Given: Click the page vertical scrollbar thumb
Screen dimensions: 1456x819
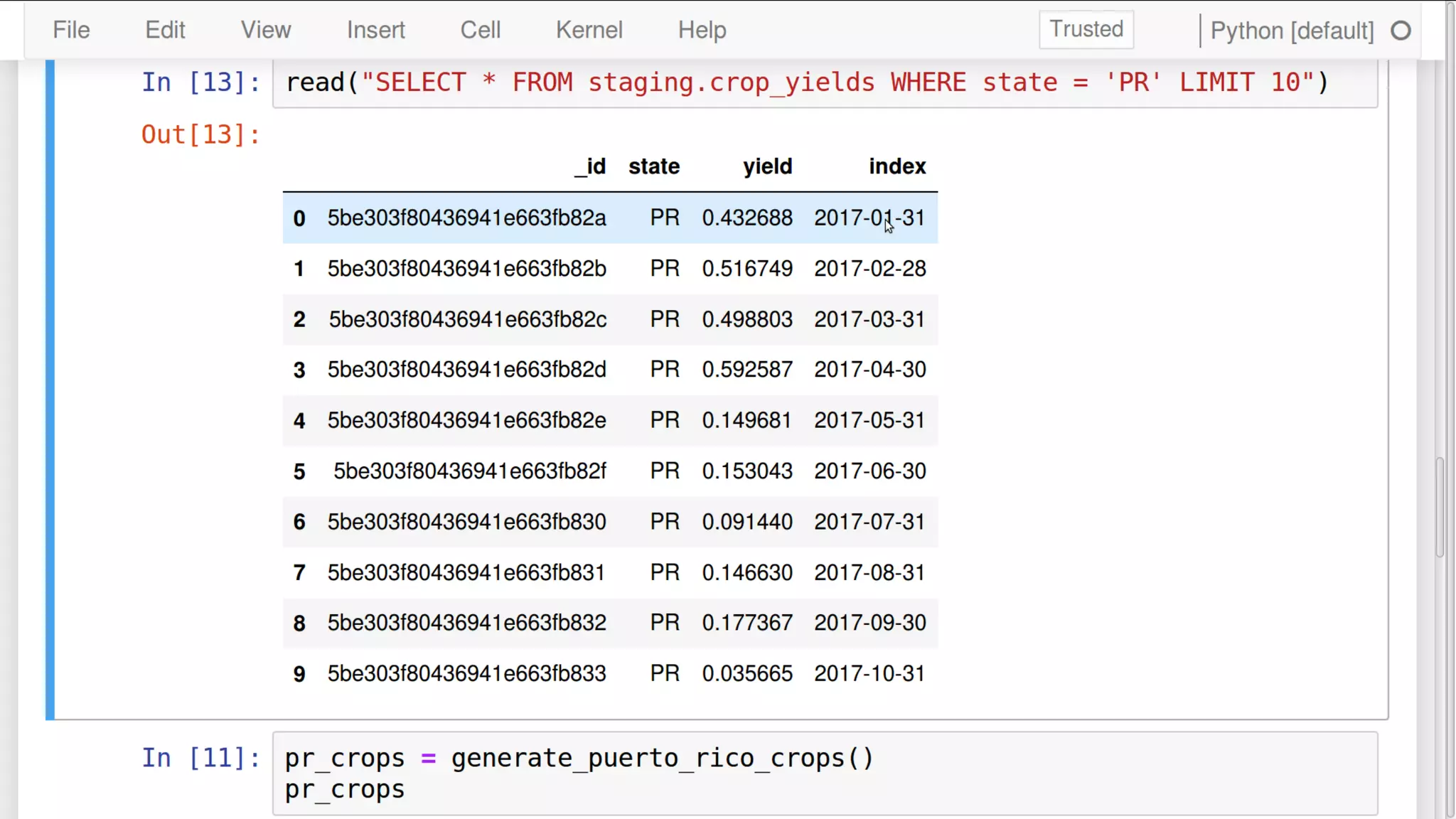Looking at the screenshot, I should (1440, 508).
